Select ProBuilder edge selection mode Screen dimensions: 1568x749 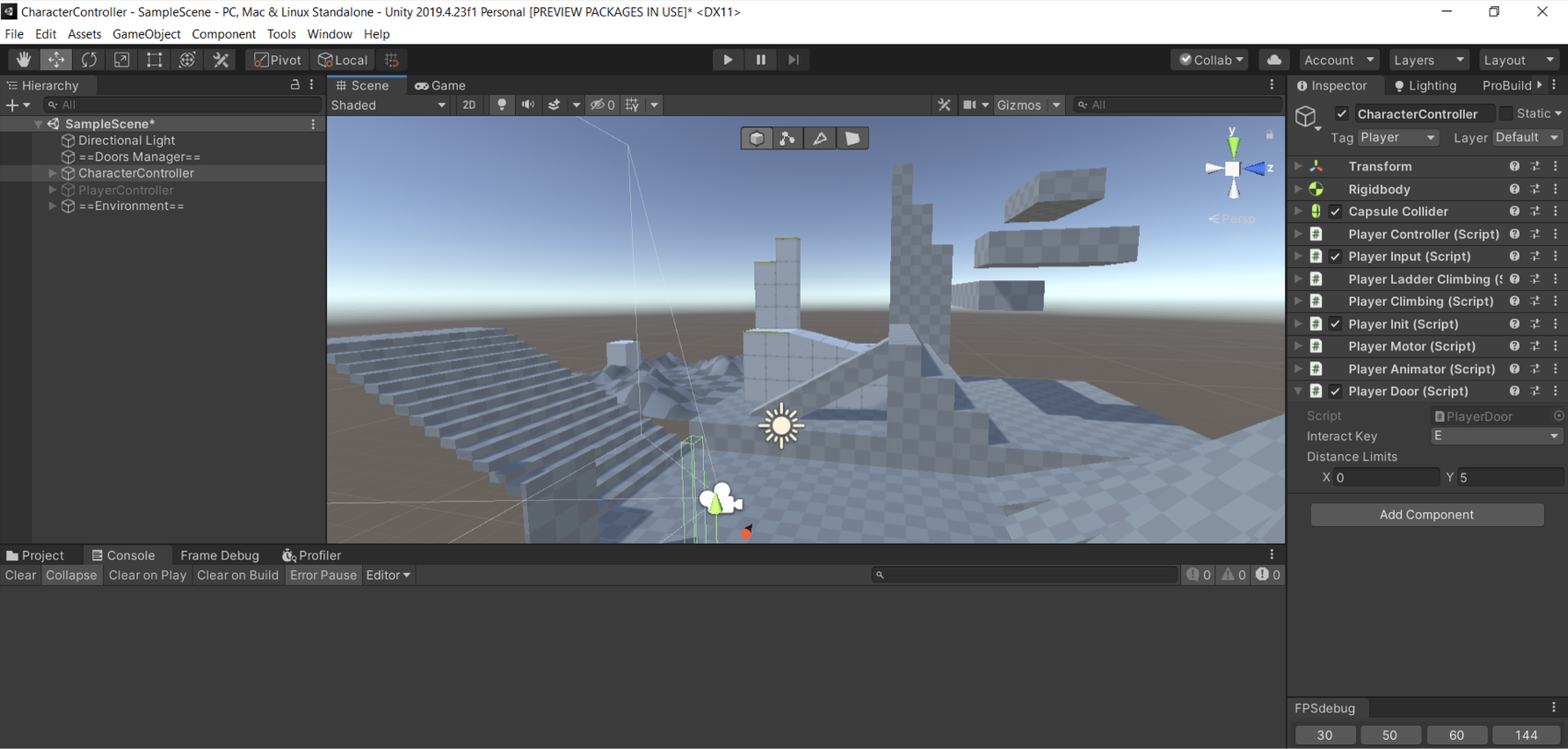pyautogui.click(x=820, y=138)
